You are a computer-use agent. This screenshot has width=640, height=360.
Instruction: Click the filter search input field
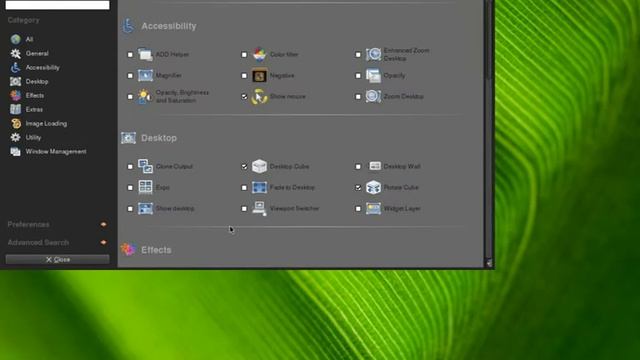tap(58, 5)
